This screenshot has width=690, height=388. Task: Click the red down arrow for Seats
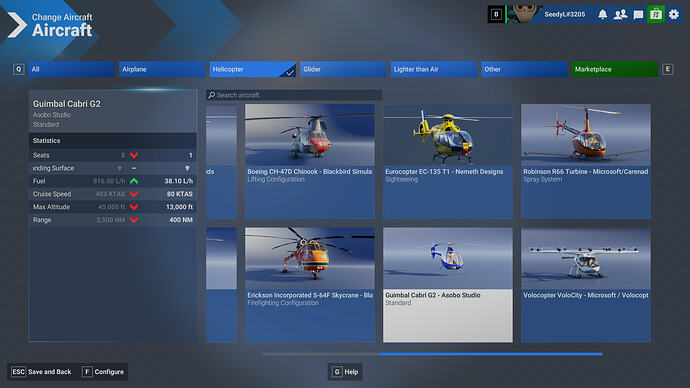(134, 155)
